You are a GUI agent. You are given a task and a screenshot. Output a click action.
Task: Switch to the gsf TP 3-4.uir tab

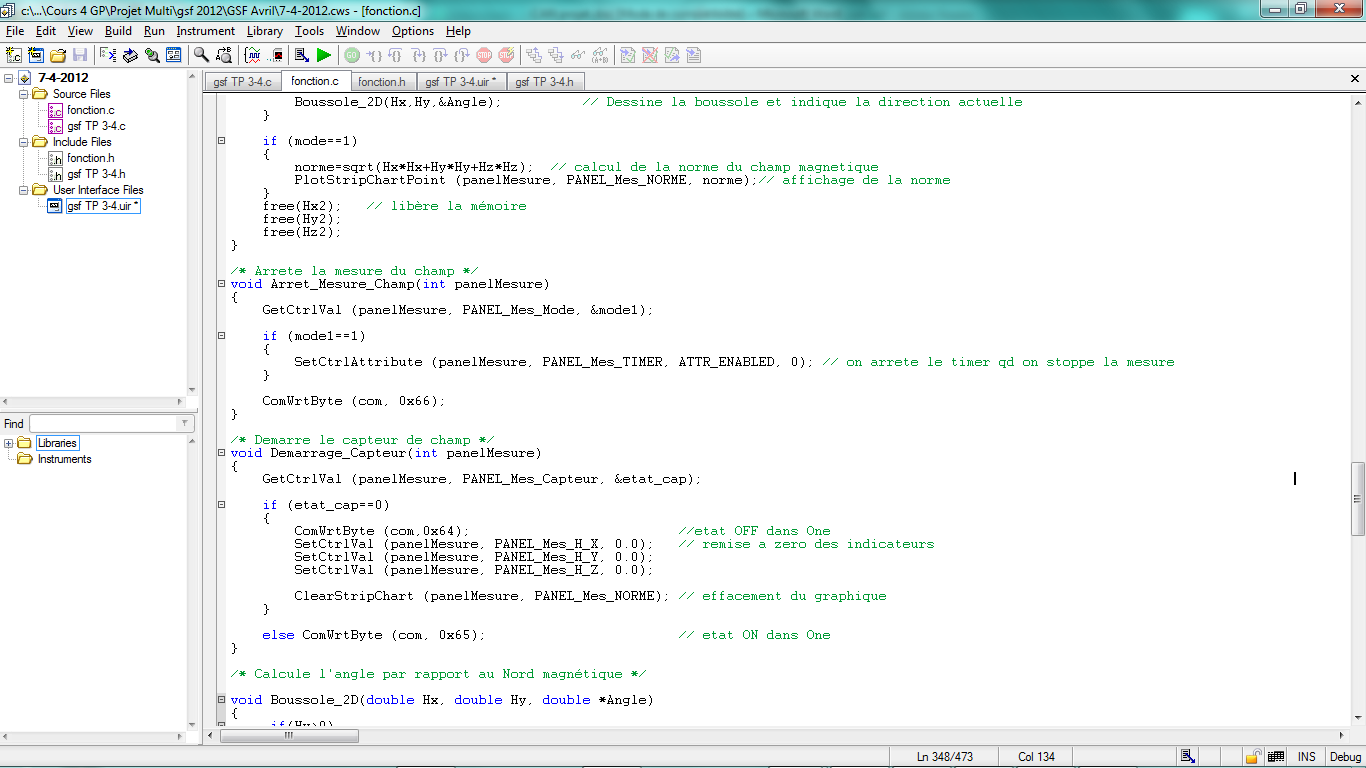pyautogui.click(x=461, y=82)
